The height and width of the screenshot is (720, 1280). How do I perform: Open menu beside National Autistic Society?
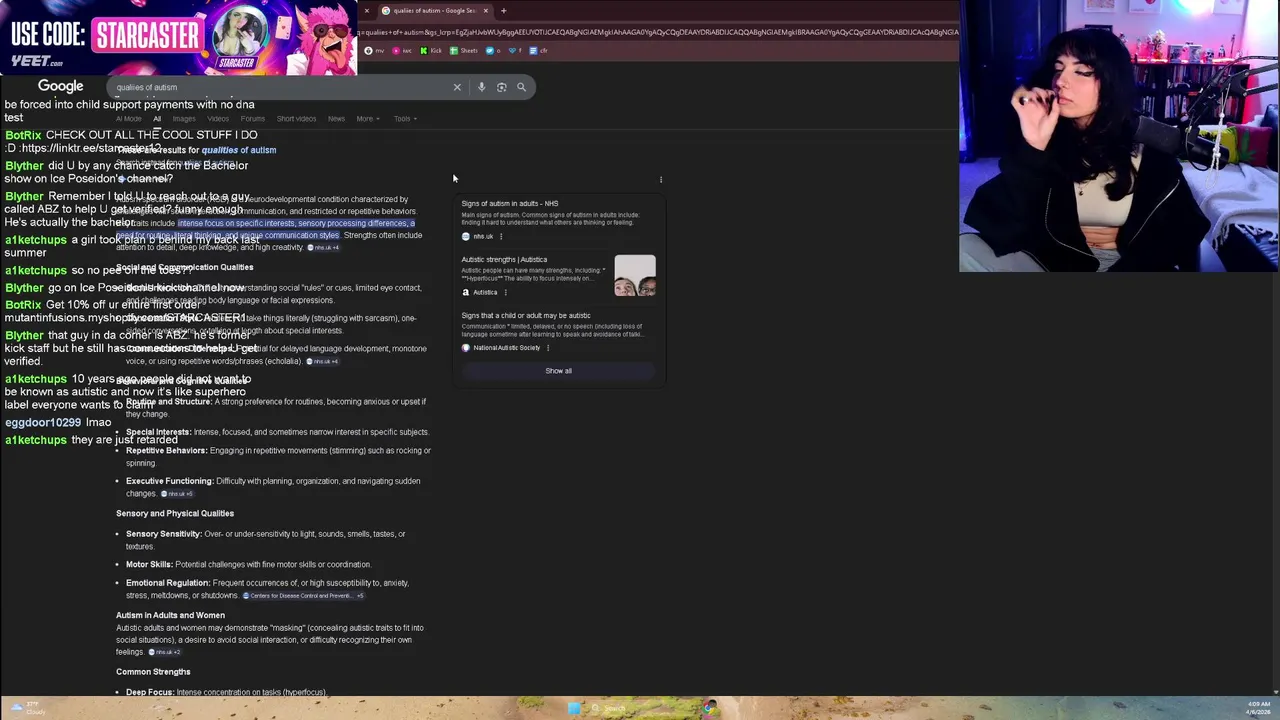(x=548, y=348)
